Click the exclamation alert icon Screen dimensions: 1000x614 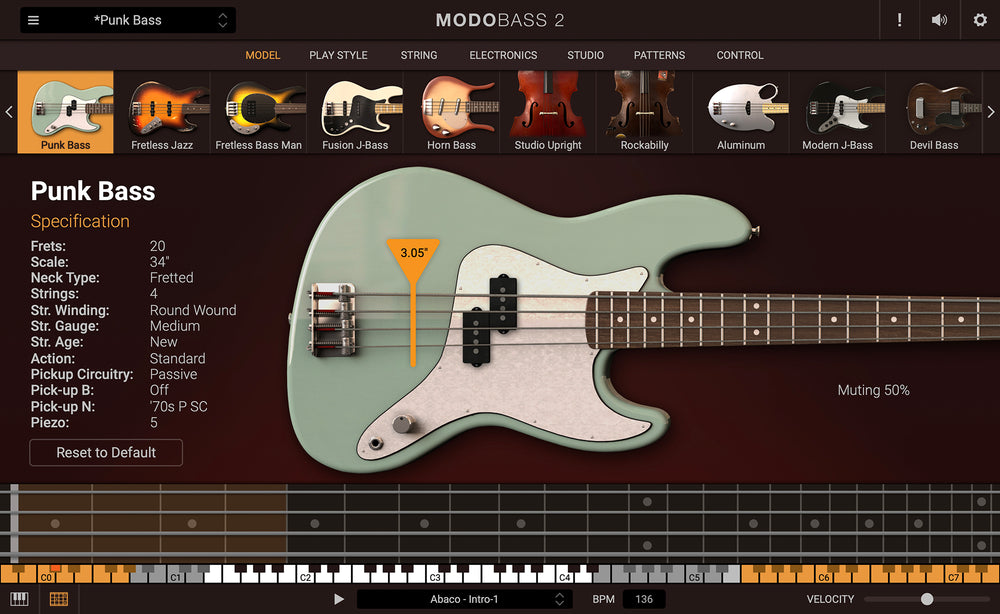pyautogui.click(x=899, y=20)
